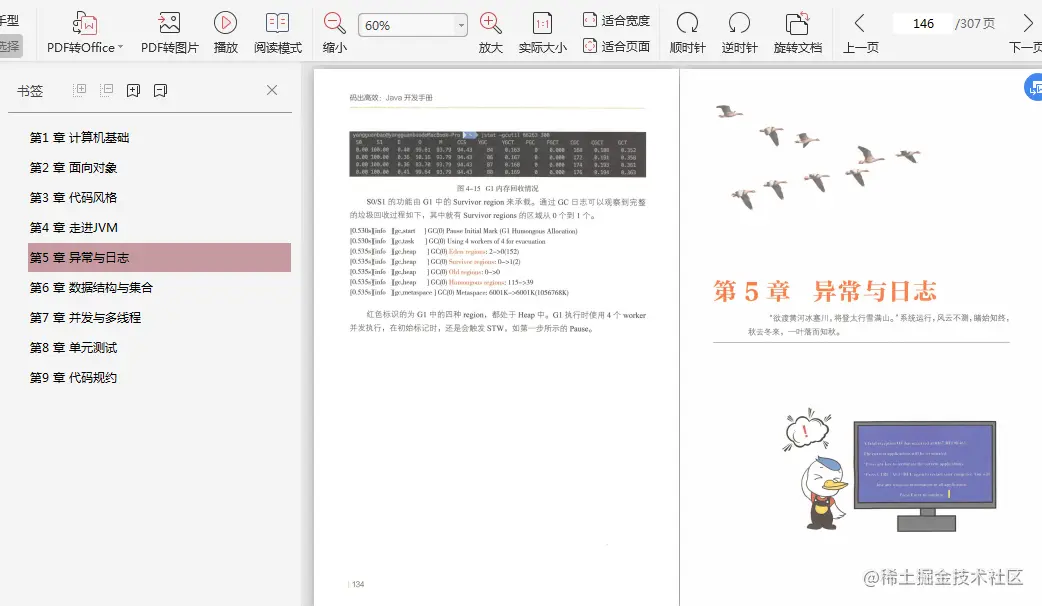
Task: Click the add bookmark icon
Action: pos(134,90)
